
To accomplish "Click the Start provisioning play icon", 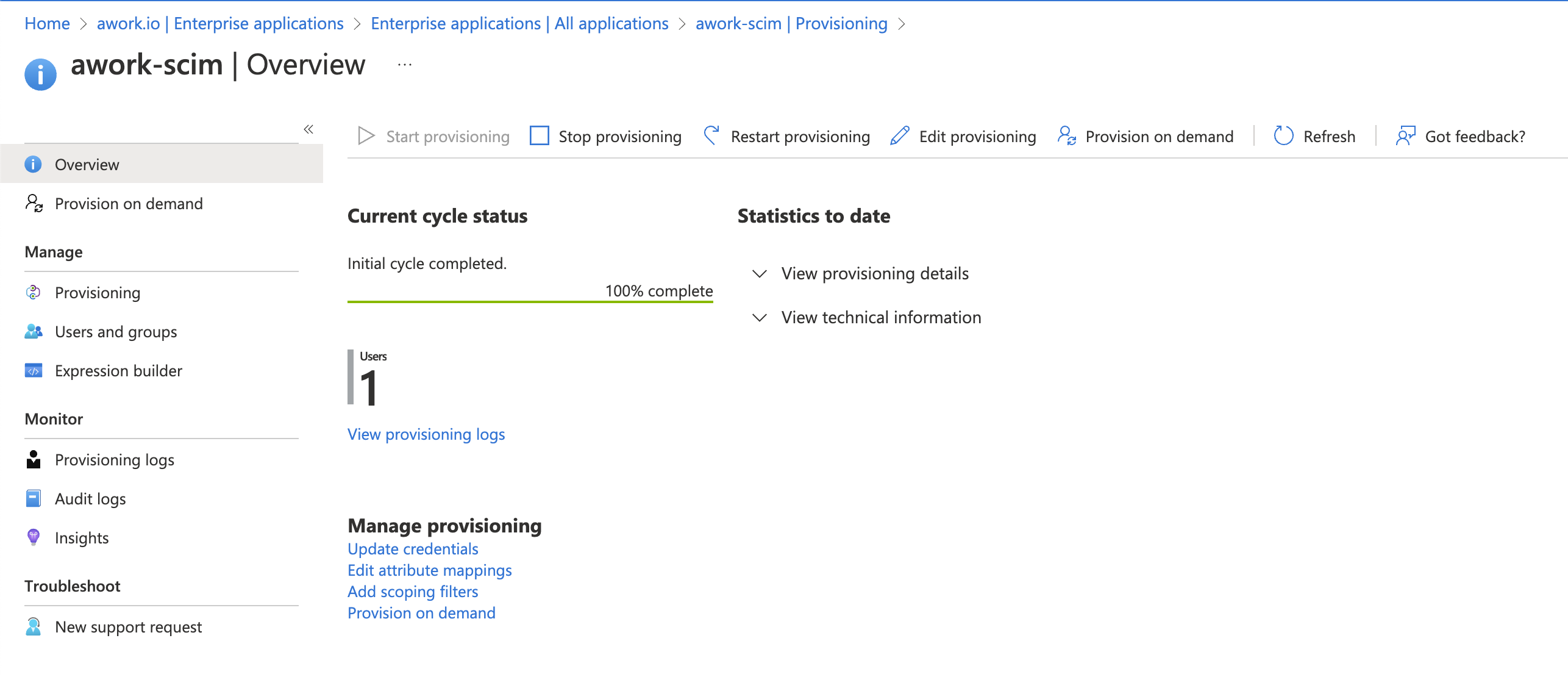I will coord(366,136).
